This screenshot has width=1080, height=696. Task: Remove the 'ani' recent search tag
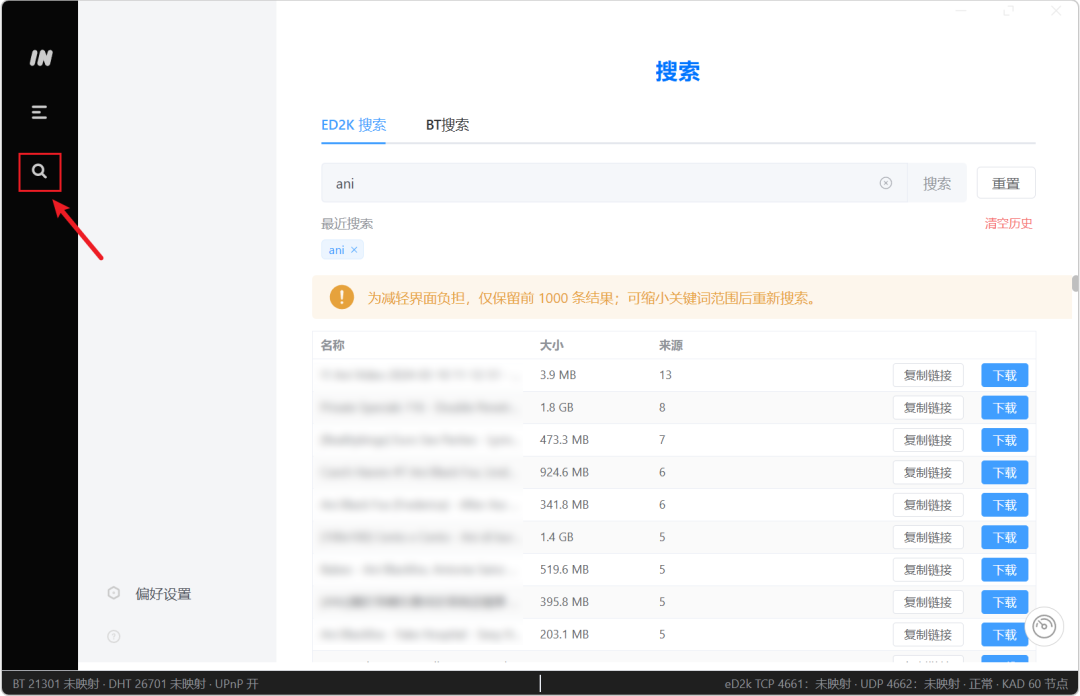[354, 249]
